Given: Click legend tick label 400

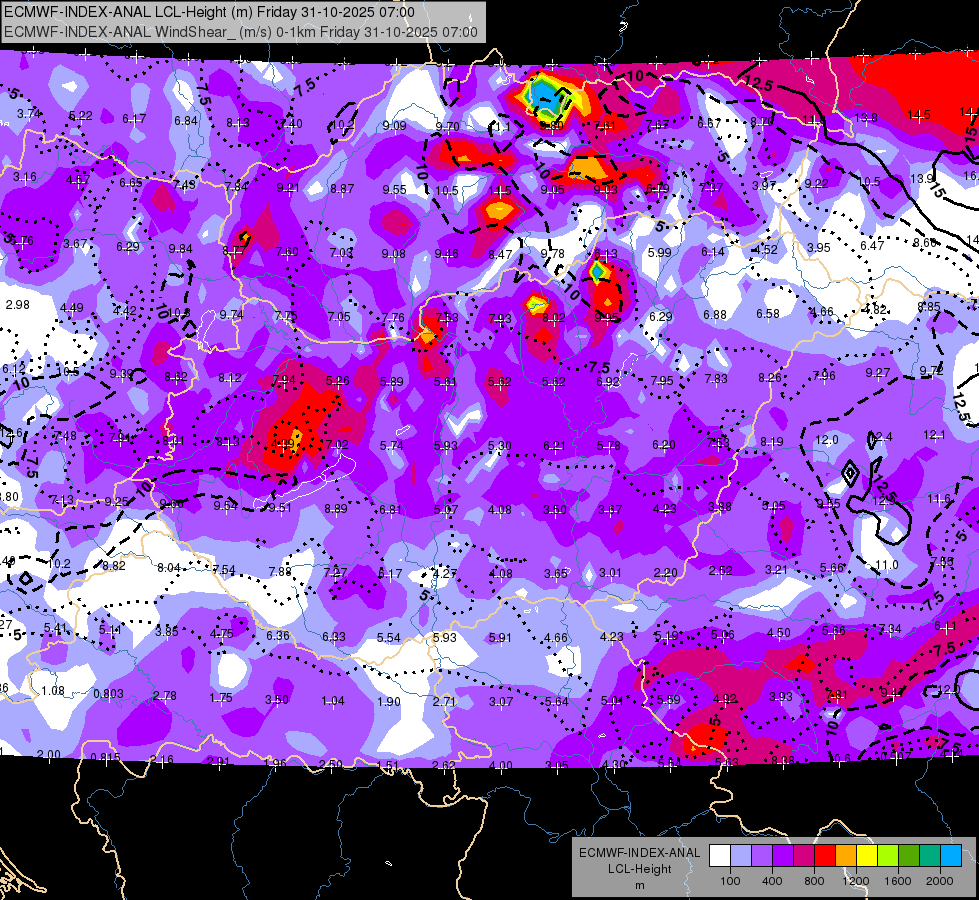Looking at the screenshot, I should (x=772, y=881).
